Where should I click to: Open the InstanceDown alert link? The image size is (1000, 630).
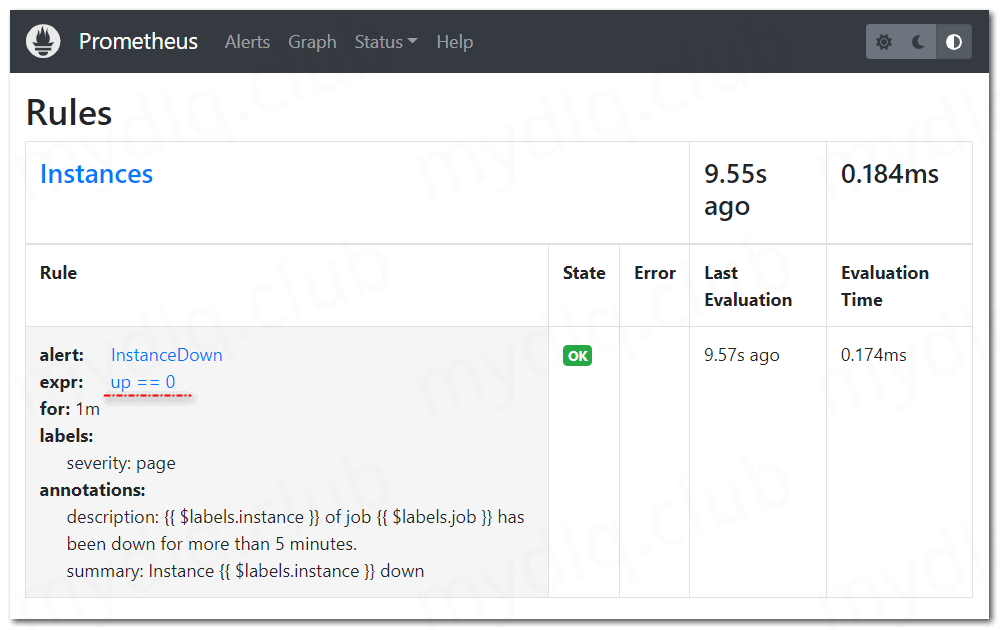(x=166, y=355)
